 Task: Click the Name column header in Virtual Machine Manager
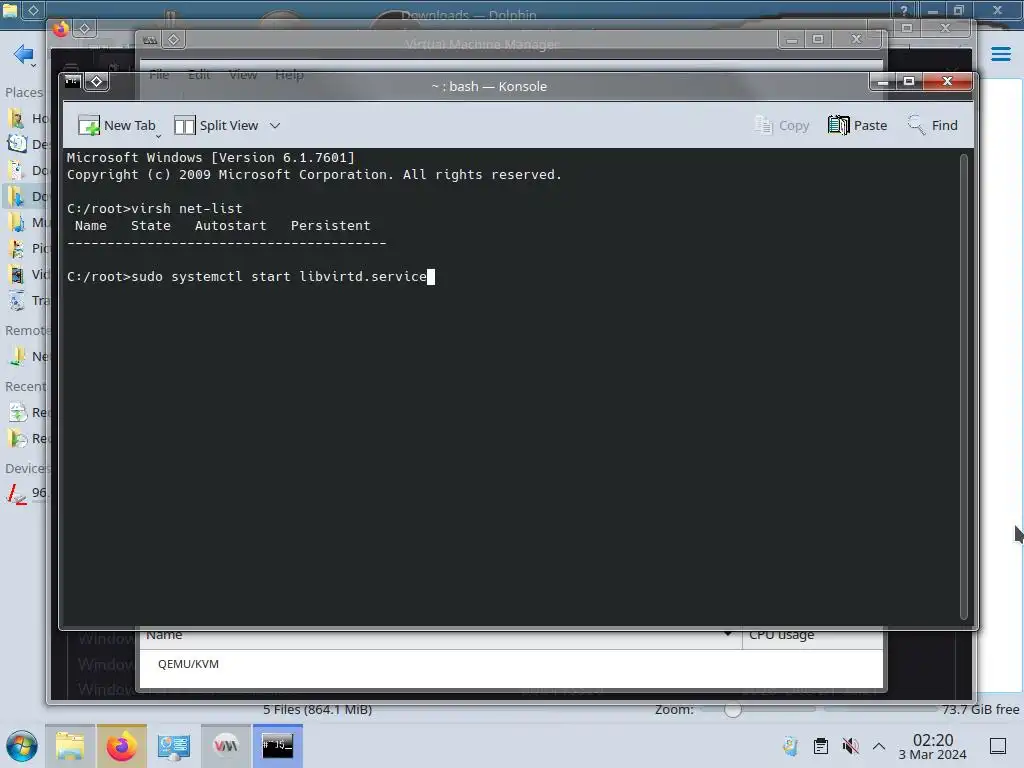coord(440,635)
